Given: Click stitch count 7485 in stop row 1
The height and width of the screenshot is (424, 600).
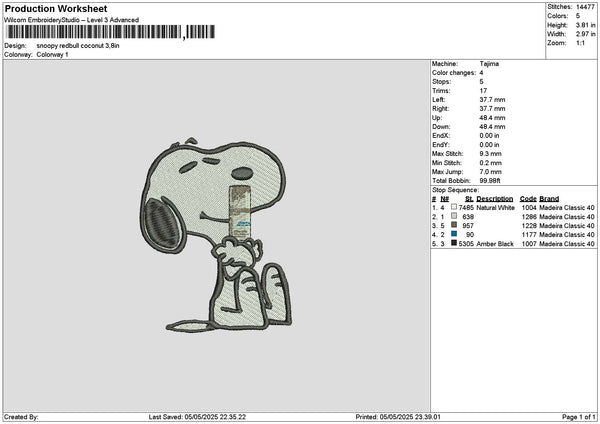Looking at the screenshot, I should pyautogui.click(x=466, y=208).
